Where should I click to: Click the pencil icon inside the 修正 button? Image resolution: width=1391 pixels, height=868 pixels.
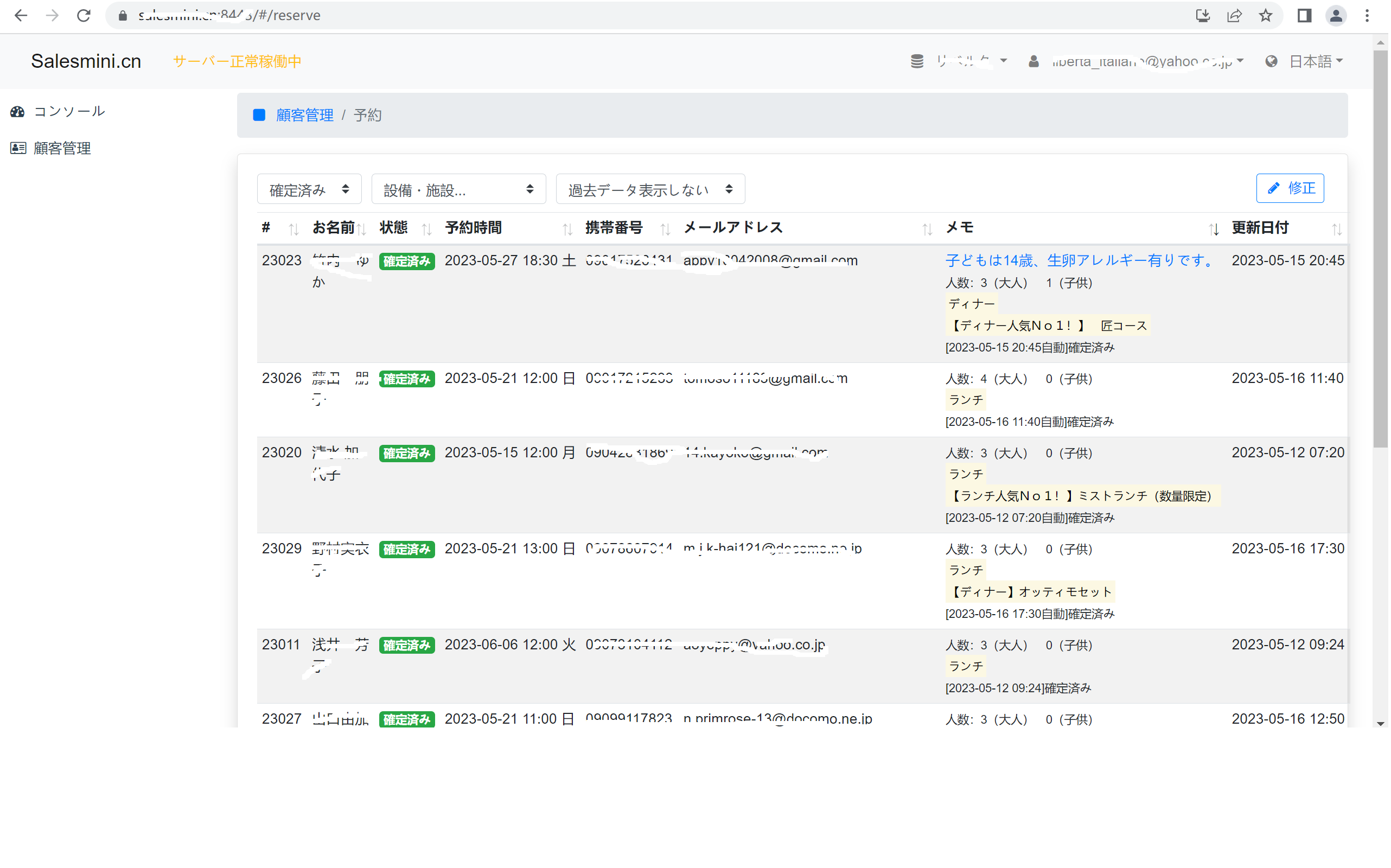(x=1274, y=188)
